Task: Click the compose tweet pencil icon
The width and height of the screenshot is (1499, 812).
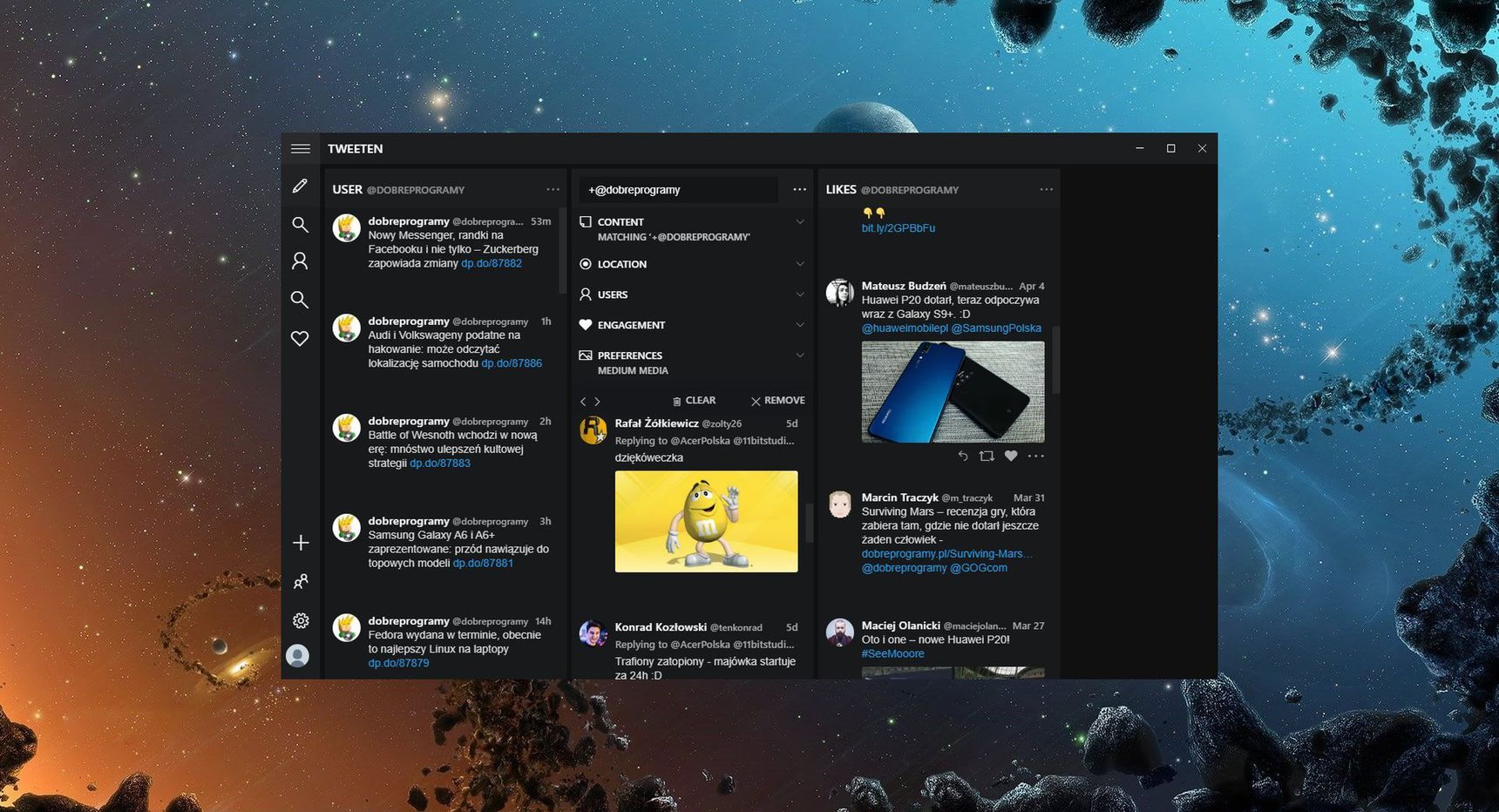Action: click(300, 186)
